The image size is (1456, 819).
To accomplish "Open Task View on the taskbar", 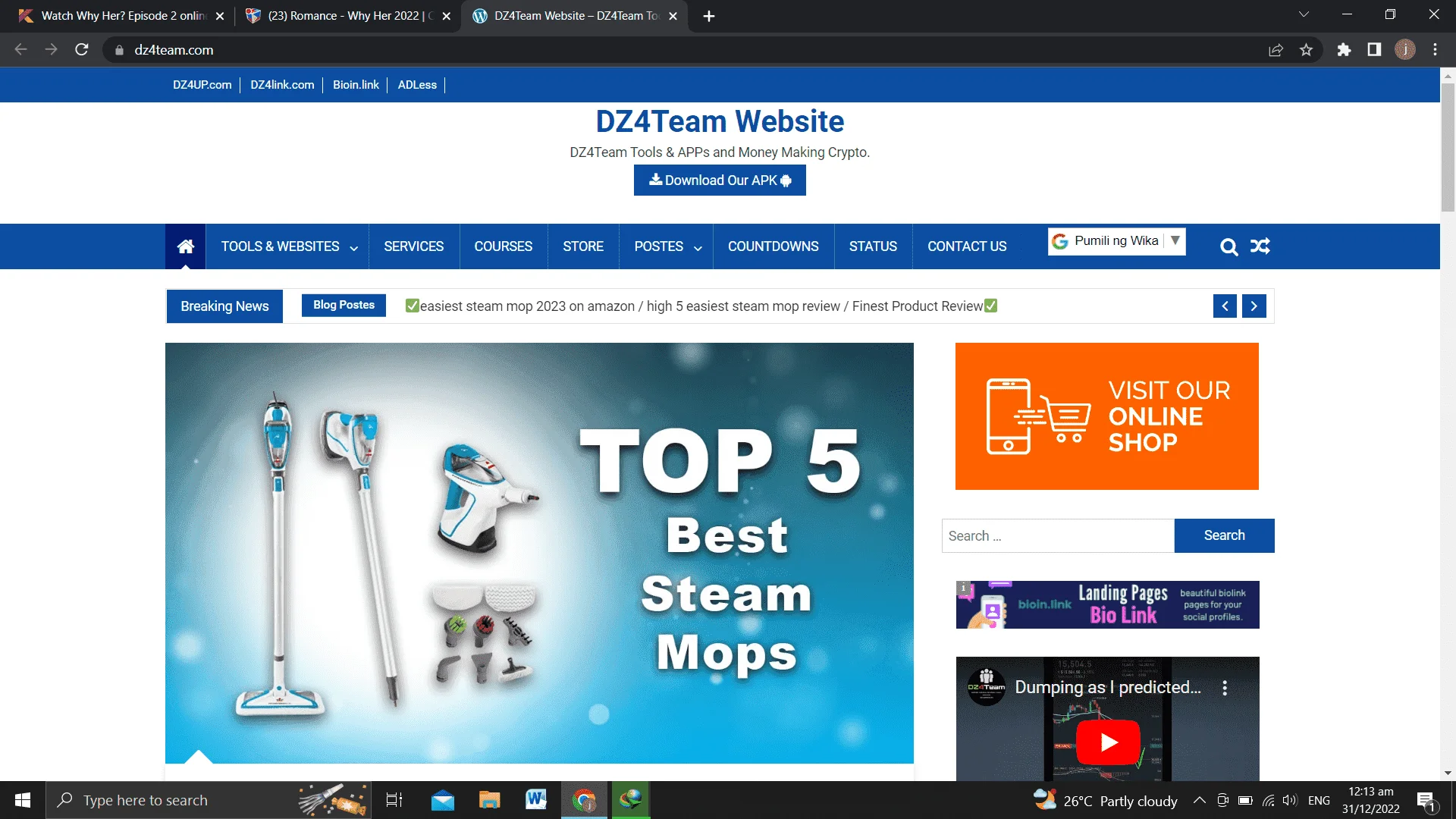I will point(394,800).
